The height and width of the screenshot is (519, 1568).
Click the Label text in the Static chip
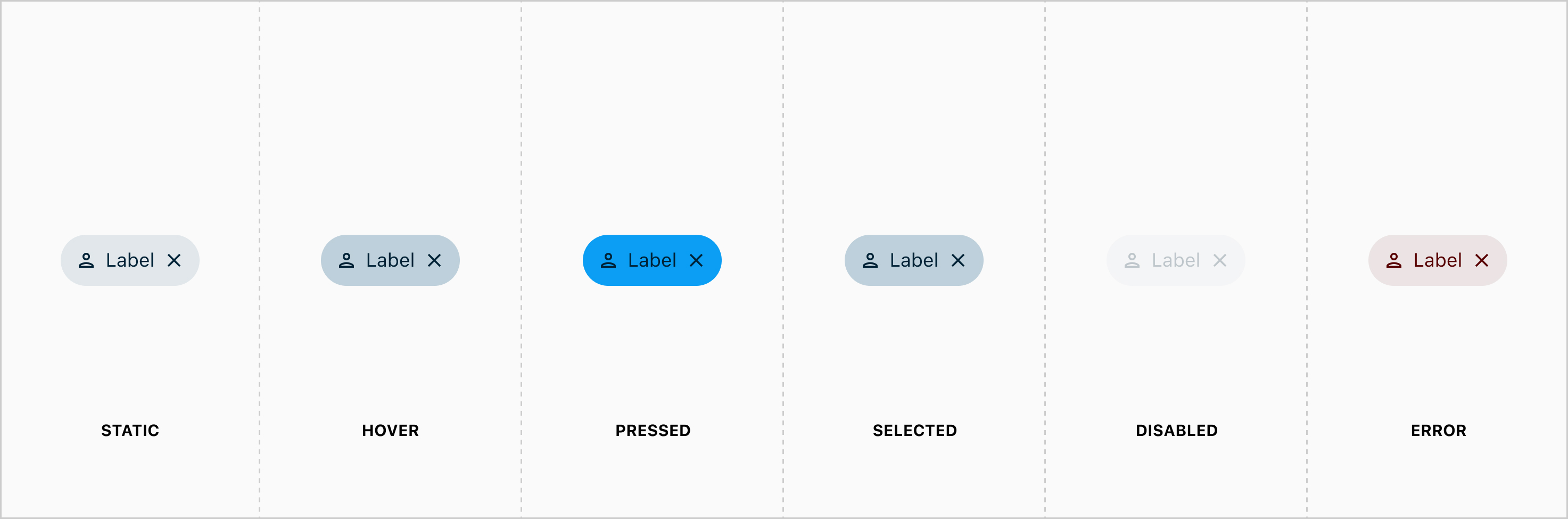point(130,260)
